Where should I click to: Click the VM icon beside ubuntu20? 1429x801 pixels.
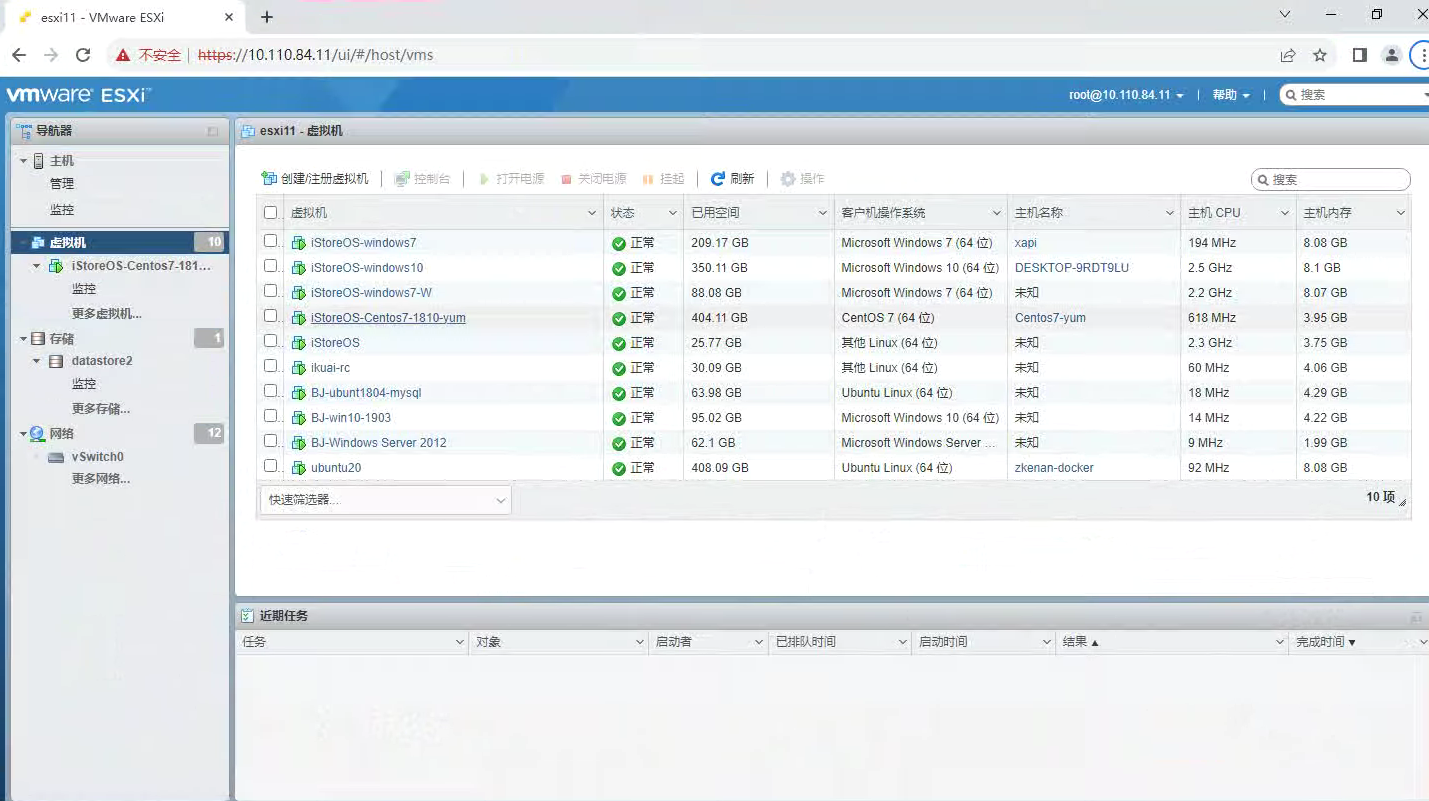coord(298,468)
